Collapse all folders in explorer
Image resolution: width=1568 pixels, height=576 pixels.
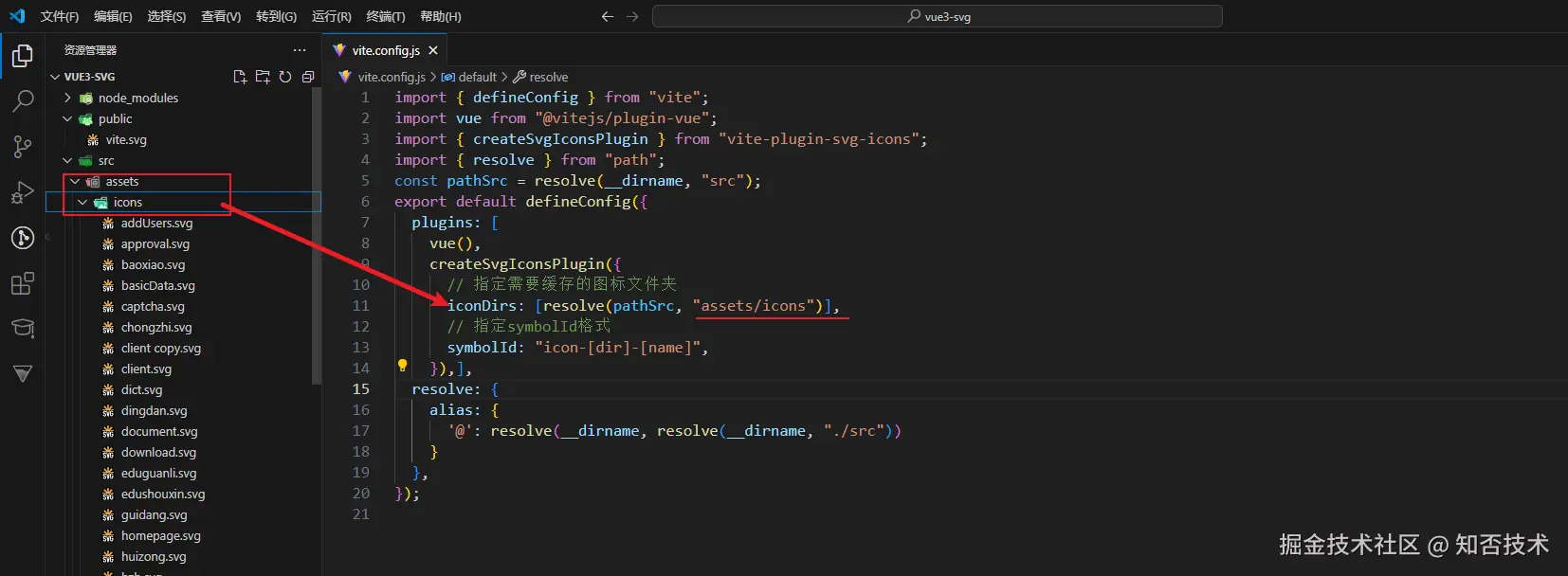click(x=308, y=77)
